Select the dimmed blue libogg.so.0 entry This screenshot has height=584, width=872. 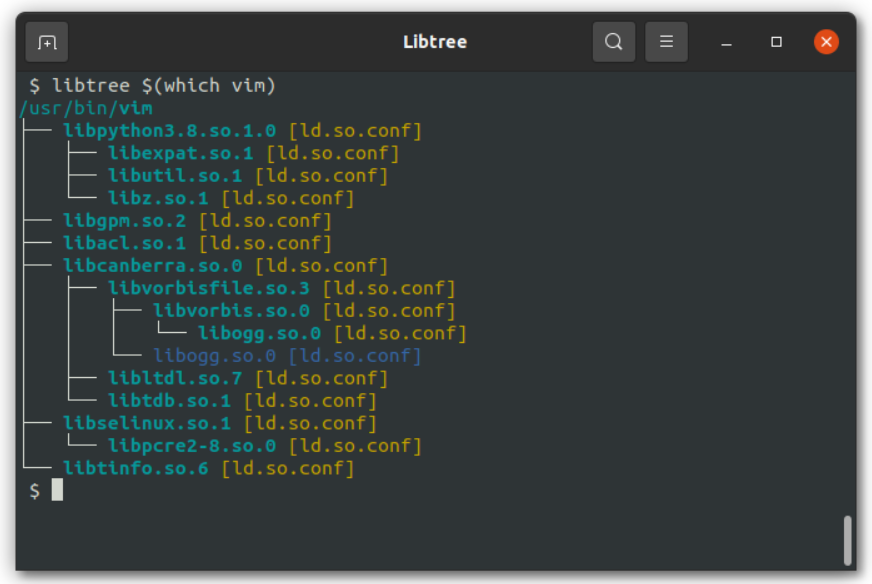214,355
